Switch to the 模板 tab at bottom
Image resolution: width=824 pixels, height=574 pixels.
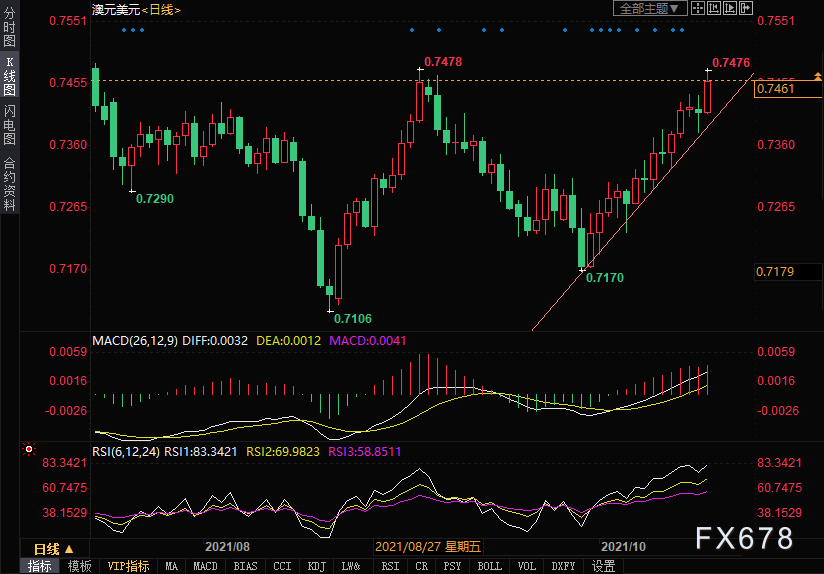(x=80, y=566)
